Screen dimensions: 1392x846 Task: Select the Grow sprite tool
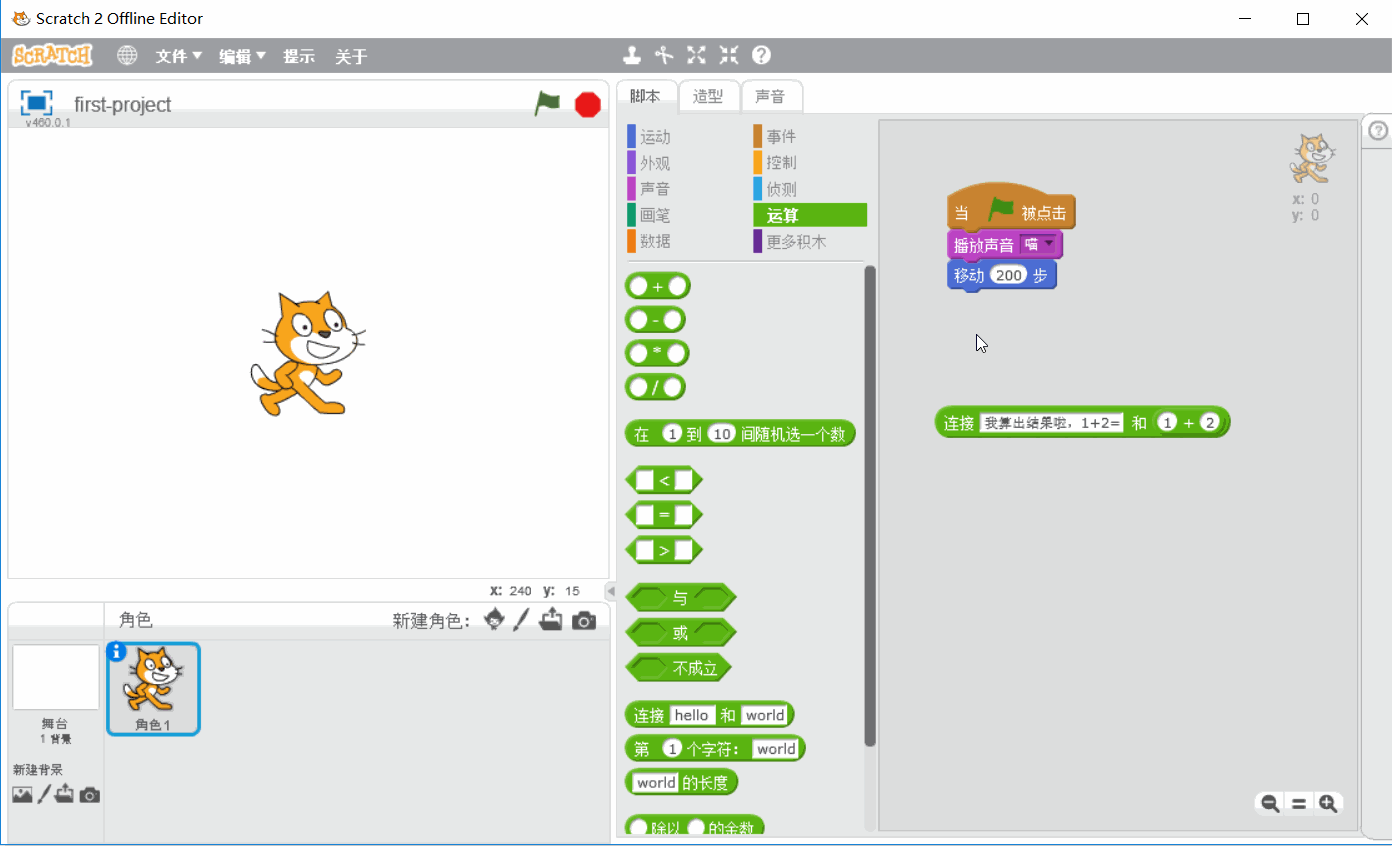point(696,55)
